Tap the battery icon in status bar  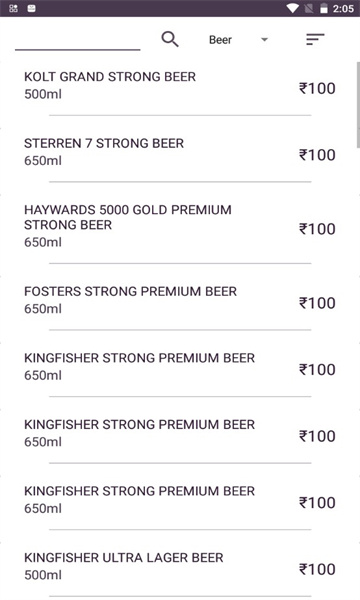click(x=324, y=8)
